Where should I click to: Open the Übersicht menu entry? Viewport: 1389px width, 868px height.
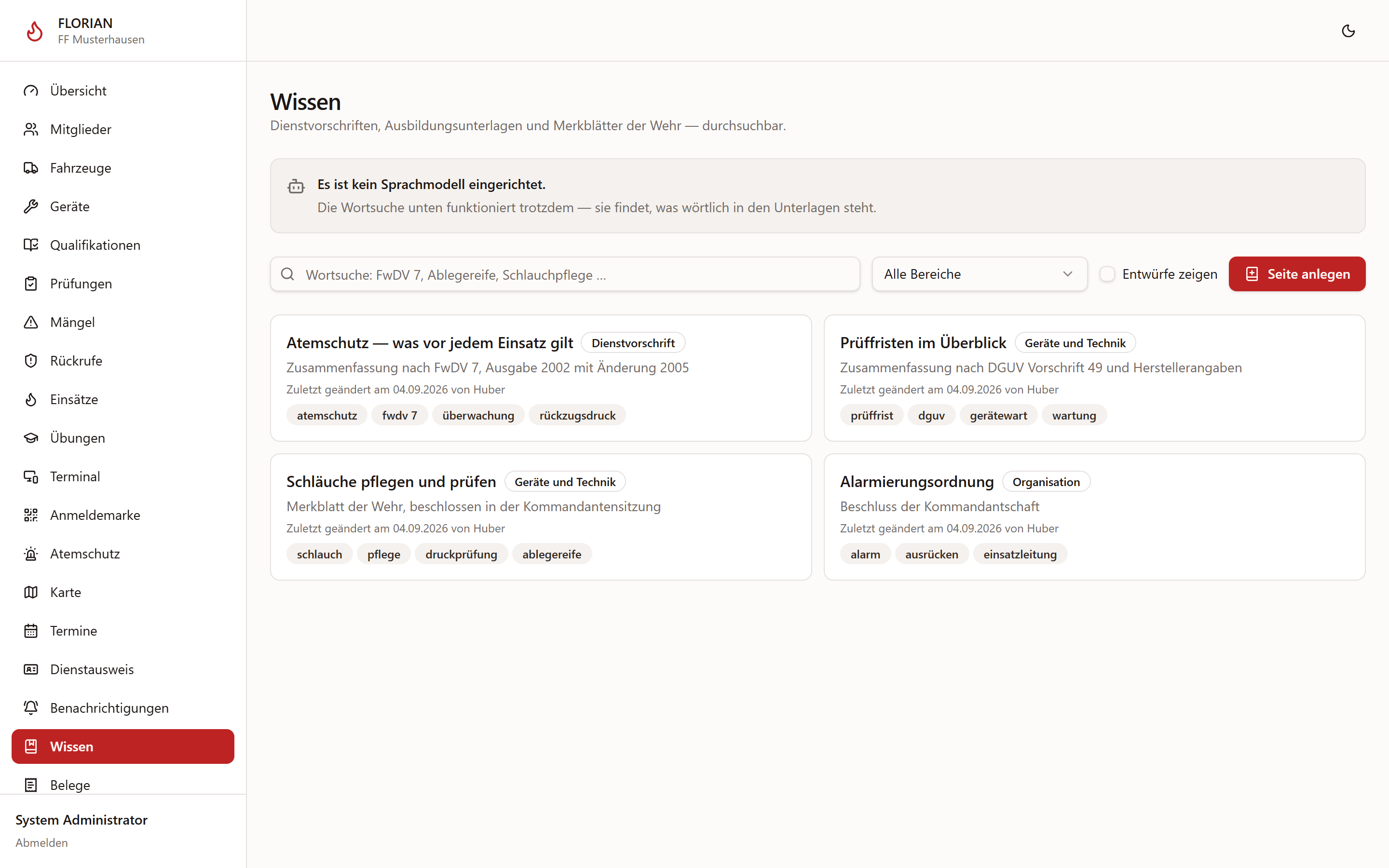(123, 91)
